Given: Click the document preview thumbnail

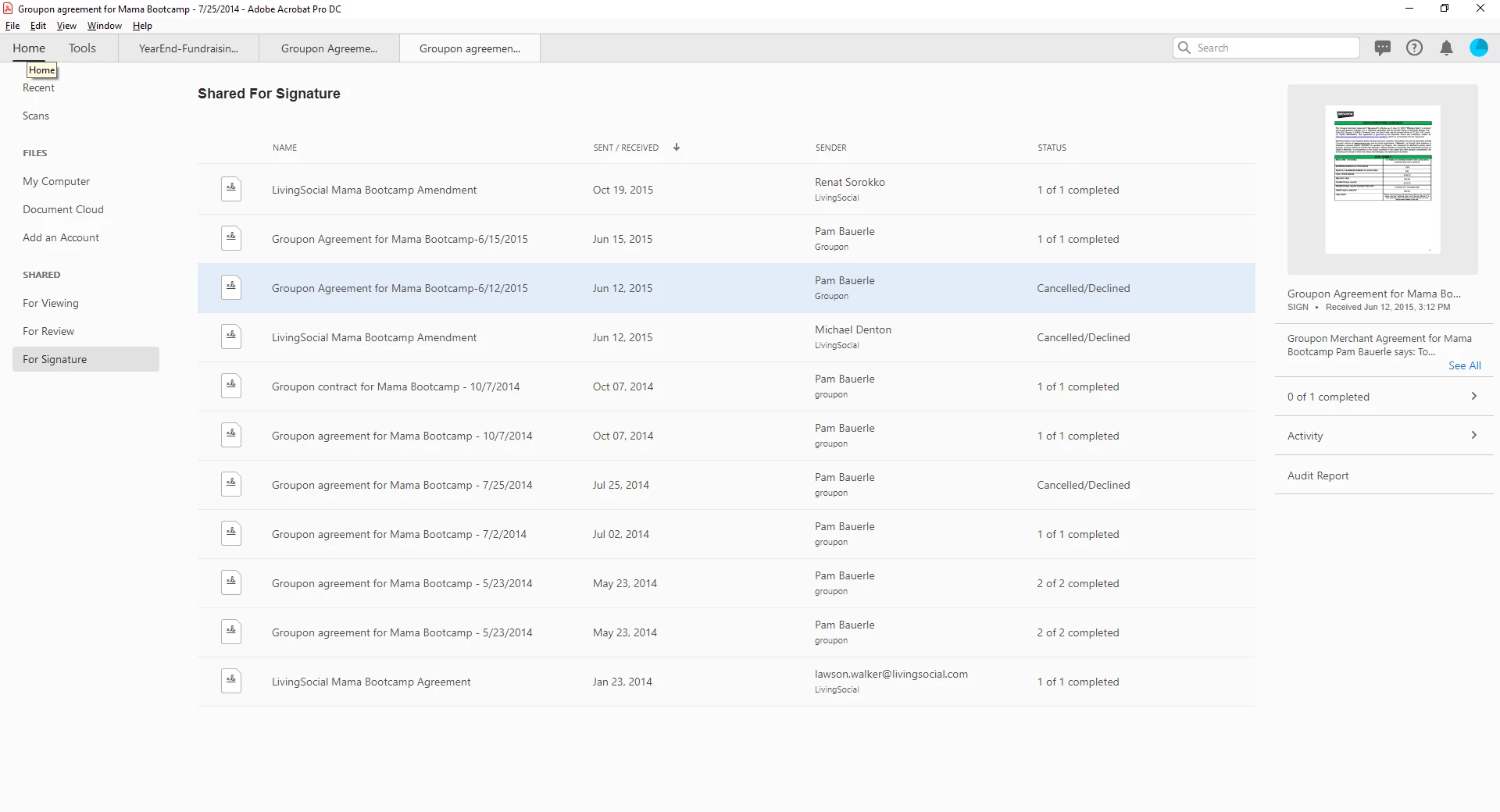Looking at the screenshot, I should 1383,180.
